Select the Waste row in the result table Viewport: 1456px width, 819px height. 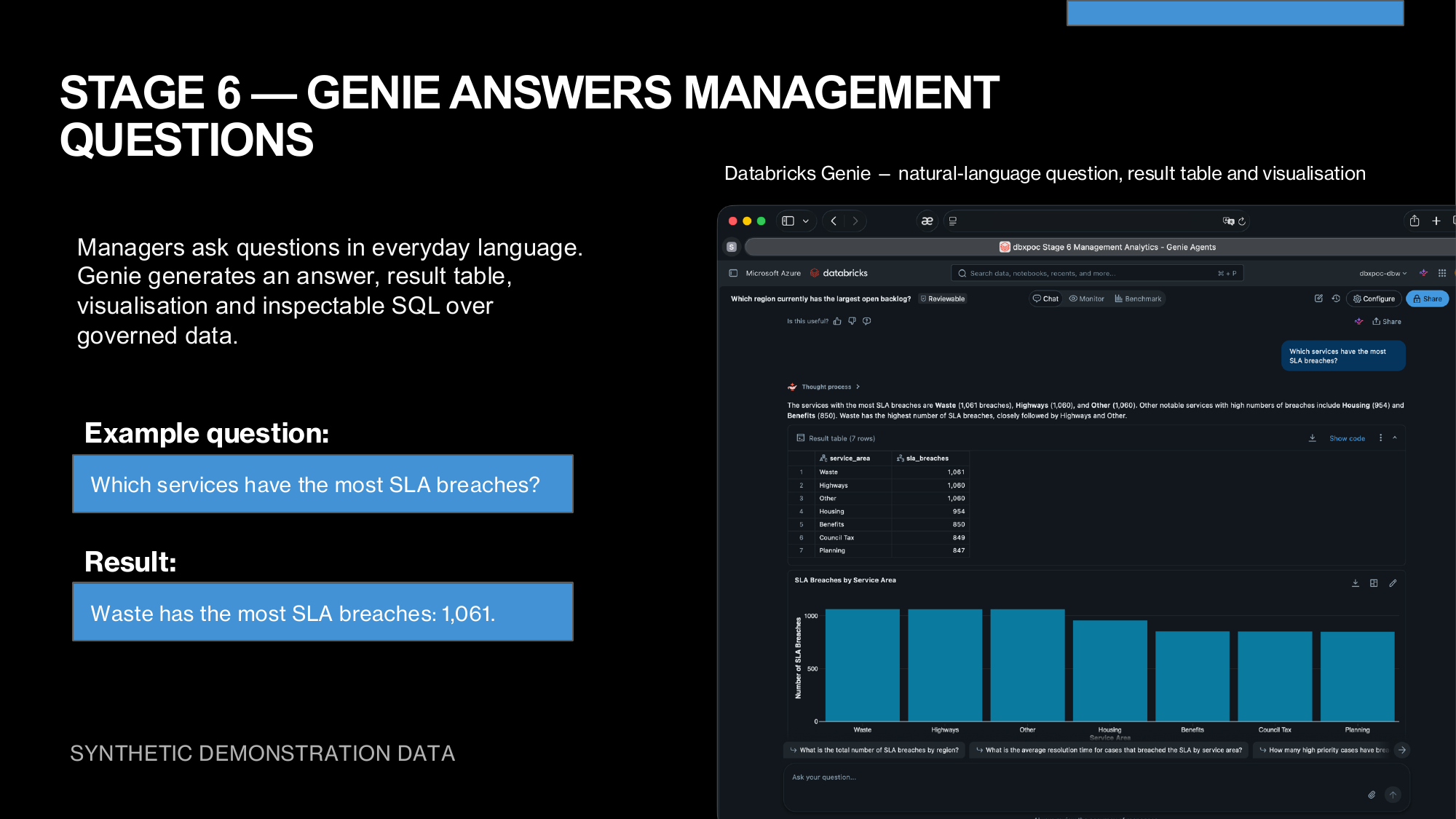pos(879,472)
